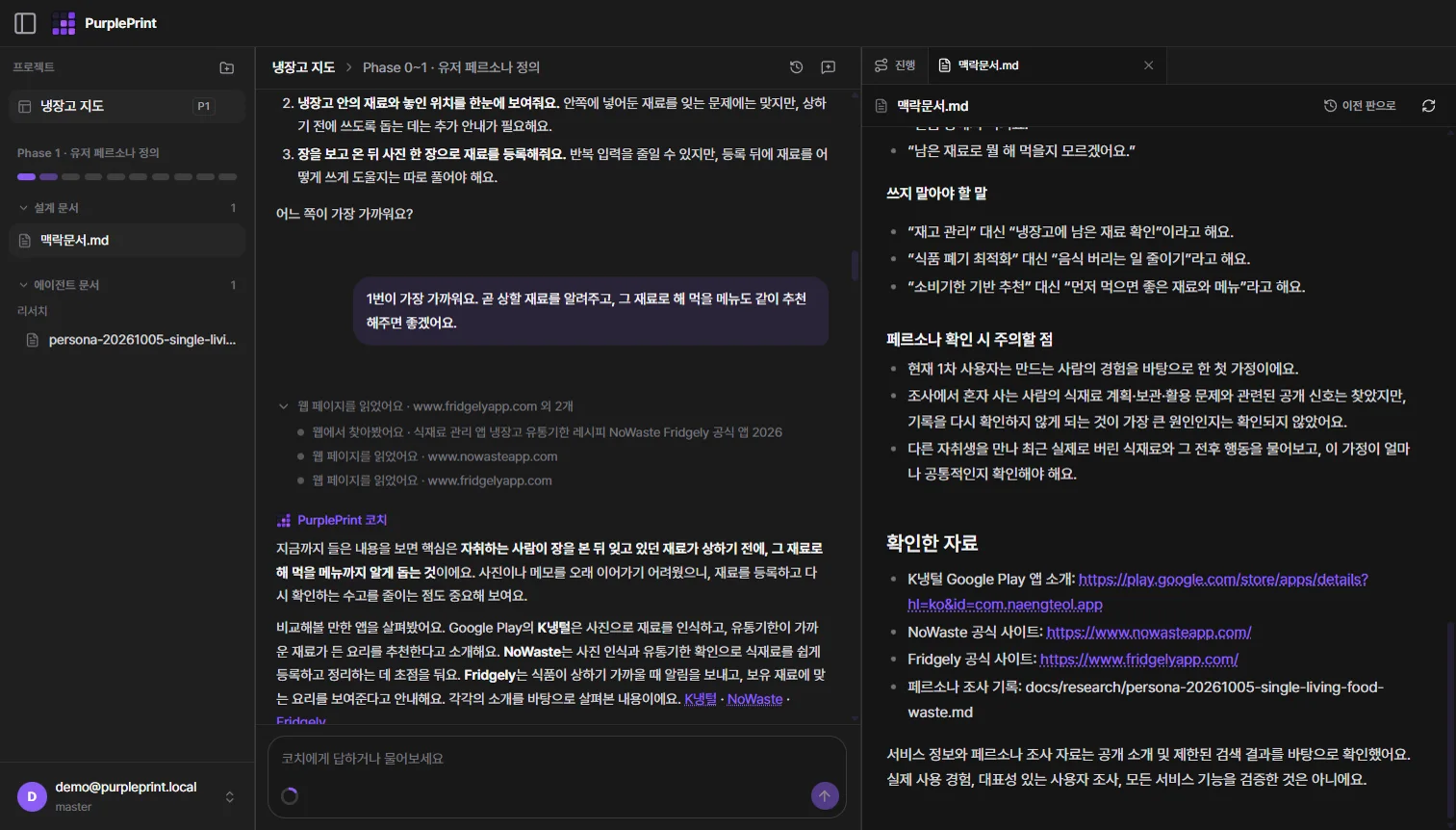
Task: Open 맥락문서.md in sidebar
Action: [127, 241]
